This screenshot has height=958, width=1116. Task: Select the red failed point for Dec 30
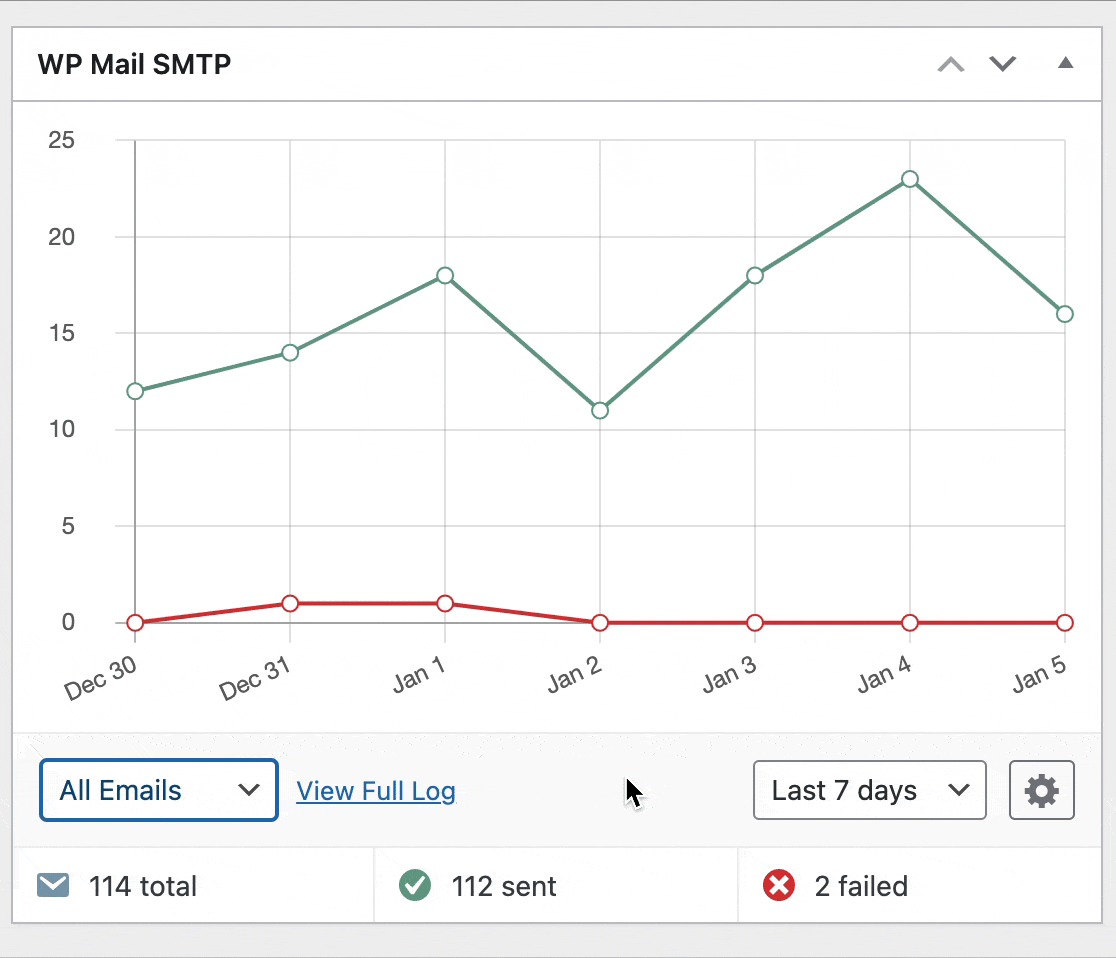tap(135, 623)
